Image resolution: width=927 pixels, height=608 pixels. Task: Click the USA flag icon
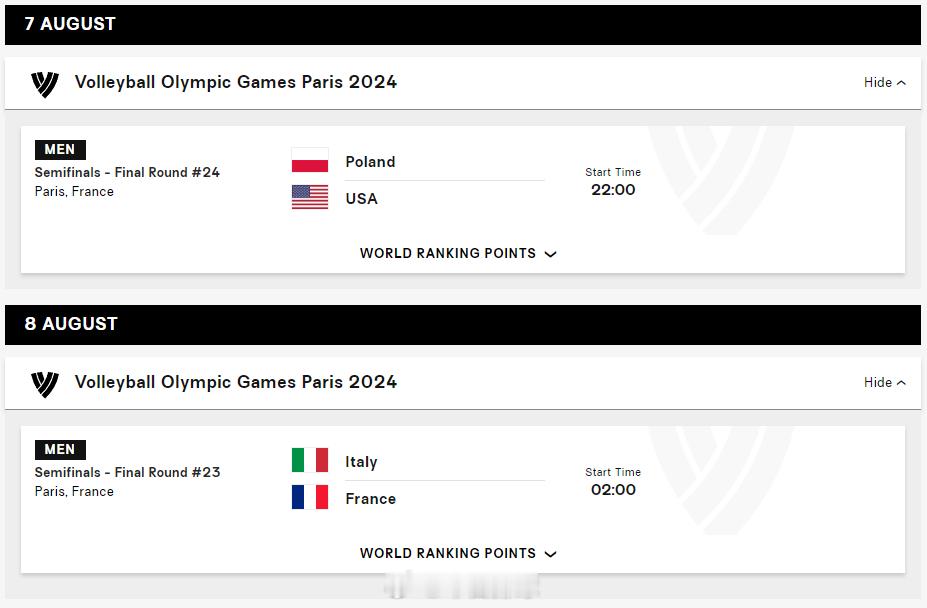click(310, 197)
